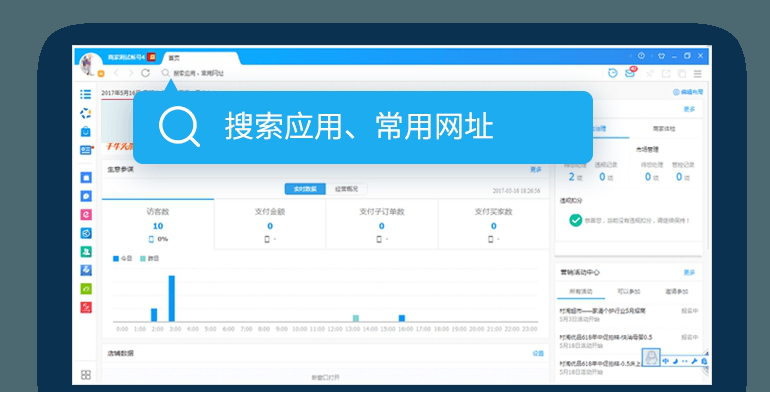Toggle the 昨日 legend item in the chart

152,258
